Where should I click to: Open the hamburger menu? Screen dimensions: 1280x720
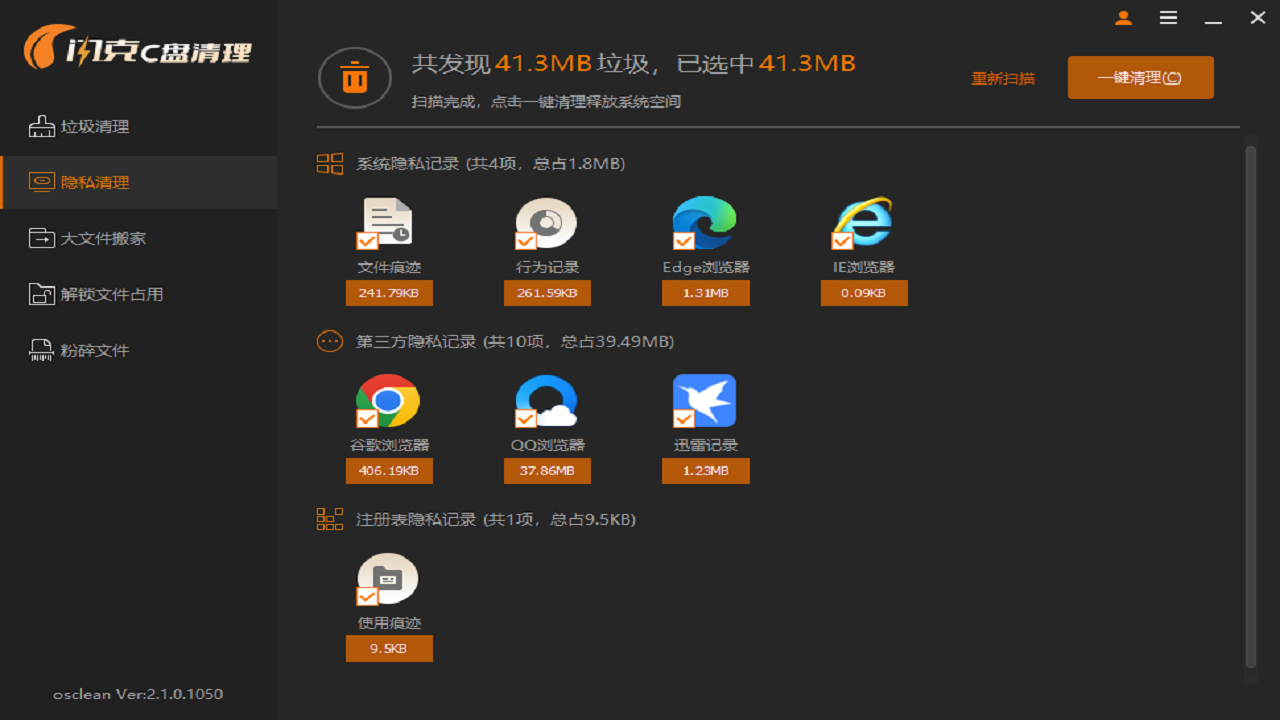pos(1168,17)
